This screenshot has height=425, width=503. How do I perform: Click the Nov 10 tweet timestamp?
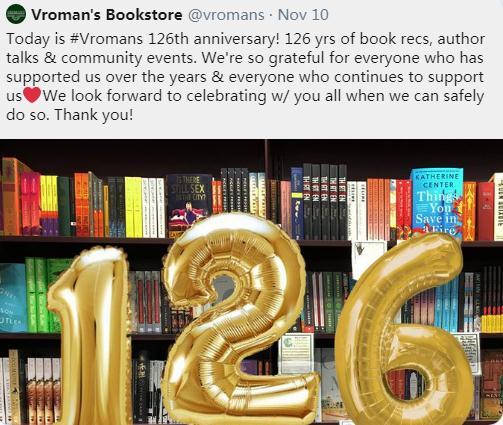pyautogui.click(x=303, y=15)
